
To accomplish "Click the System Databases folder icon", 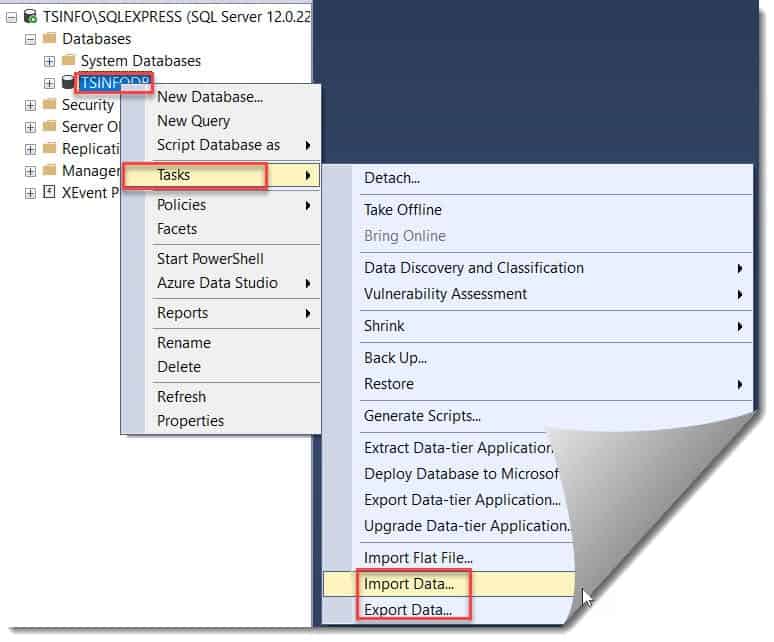I will pos(68,60).
